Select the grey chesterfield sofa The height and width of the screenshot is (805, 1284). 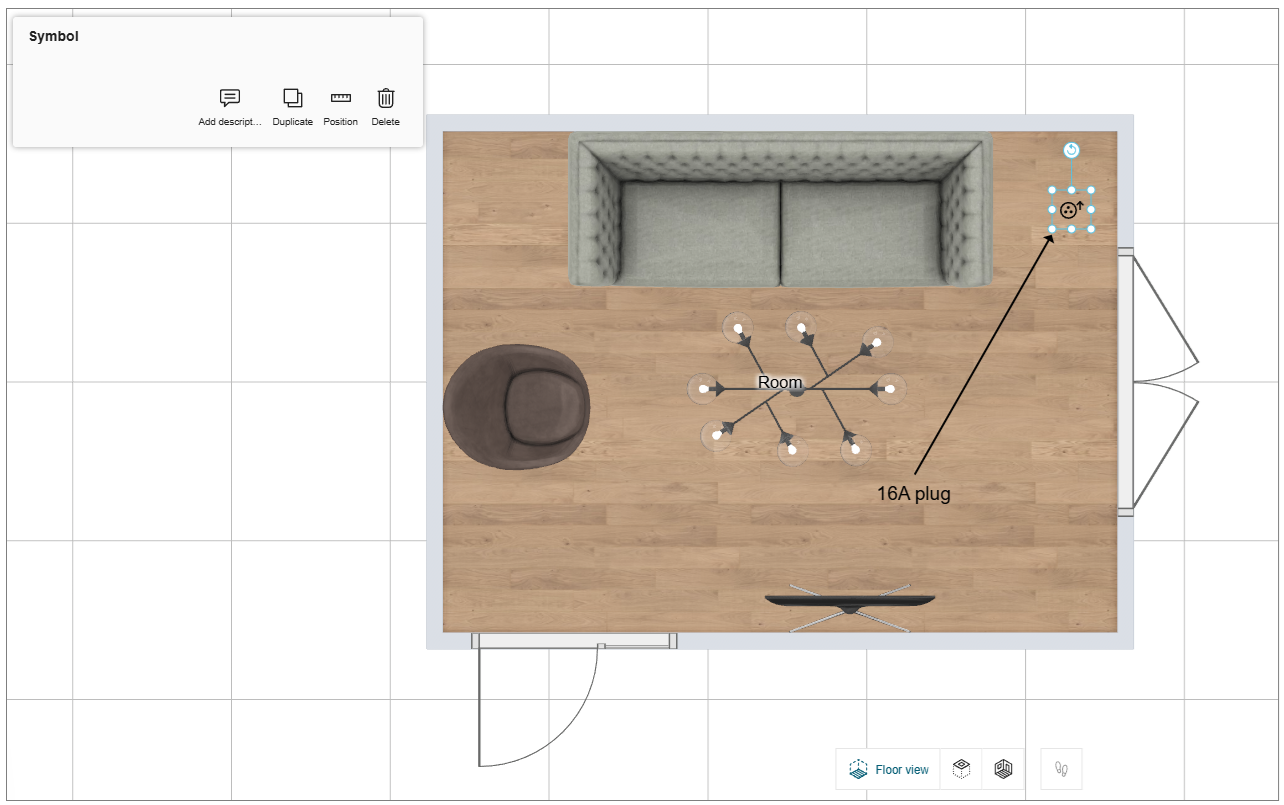780,210
